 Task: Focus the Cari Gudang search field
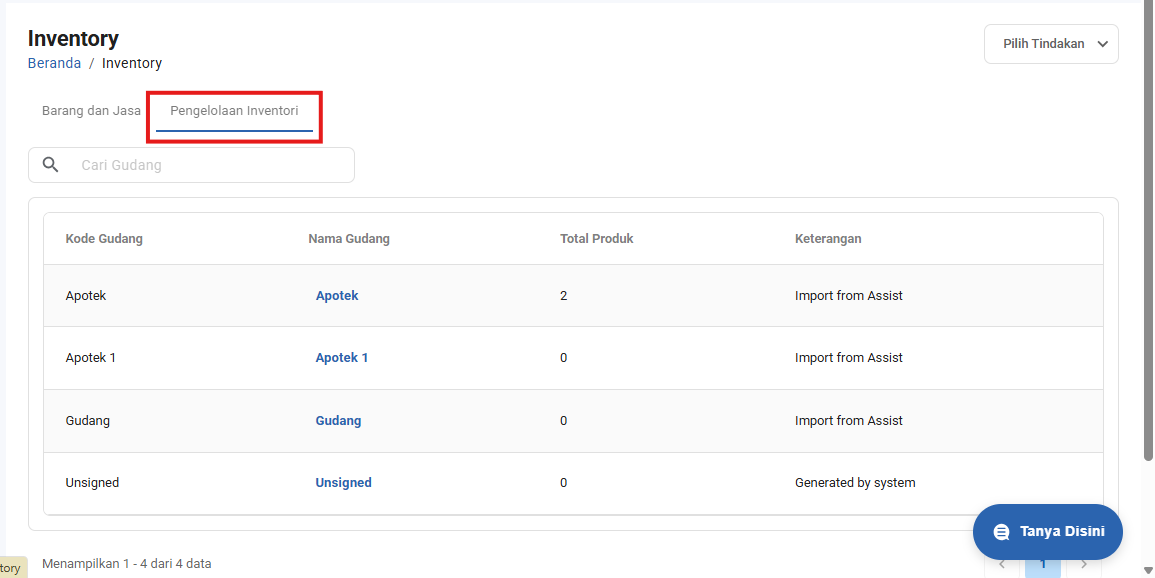tap(210, 165)
